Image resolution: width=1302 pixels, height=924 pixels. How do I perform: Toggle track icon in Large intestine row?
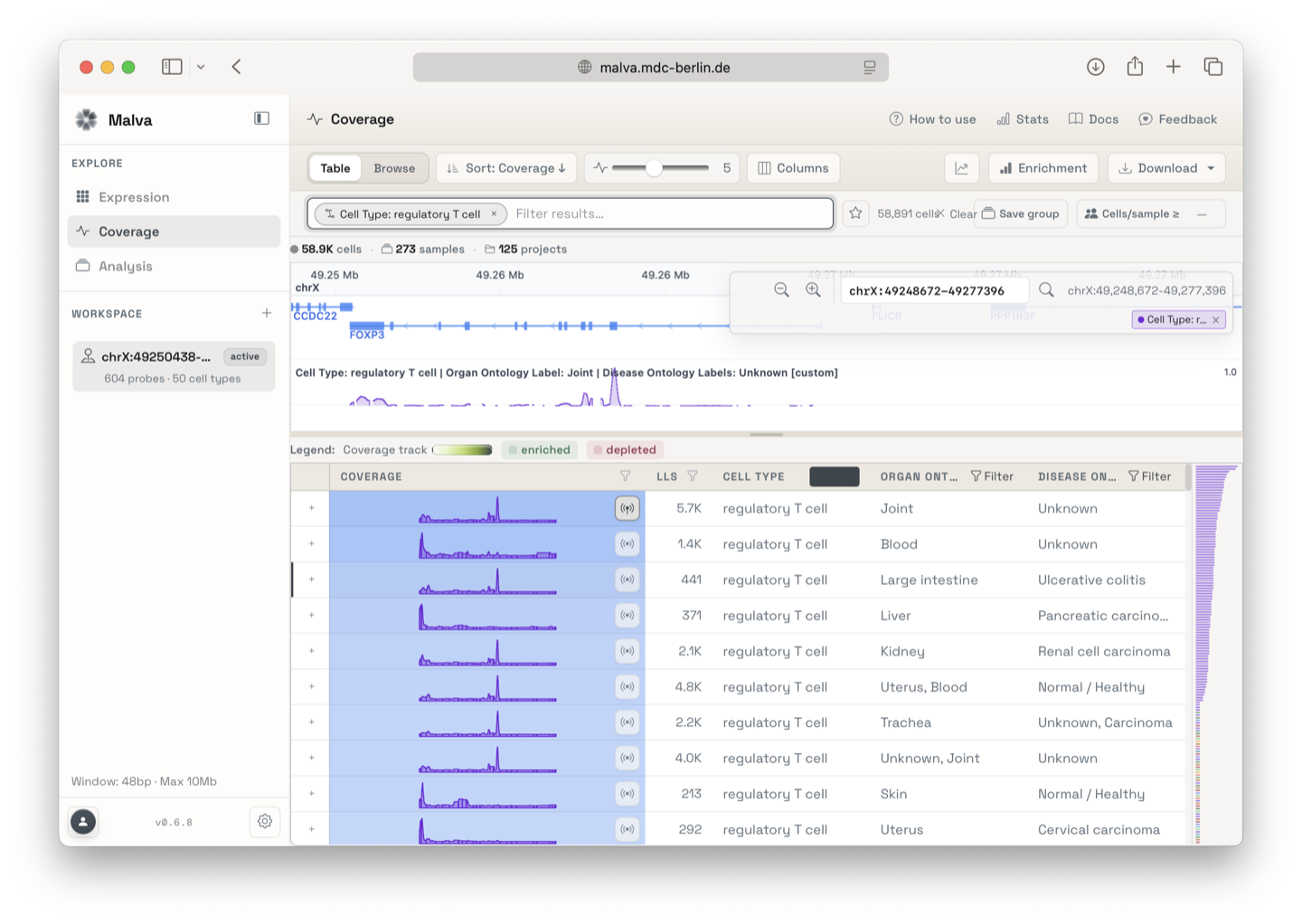point(627,580)
